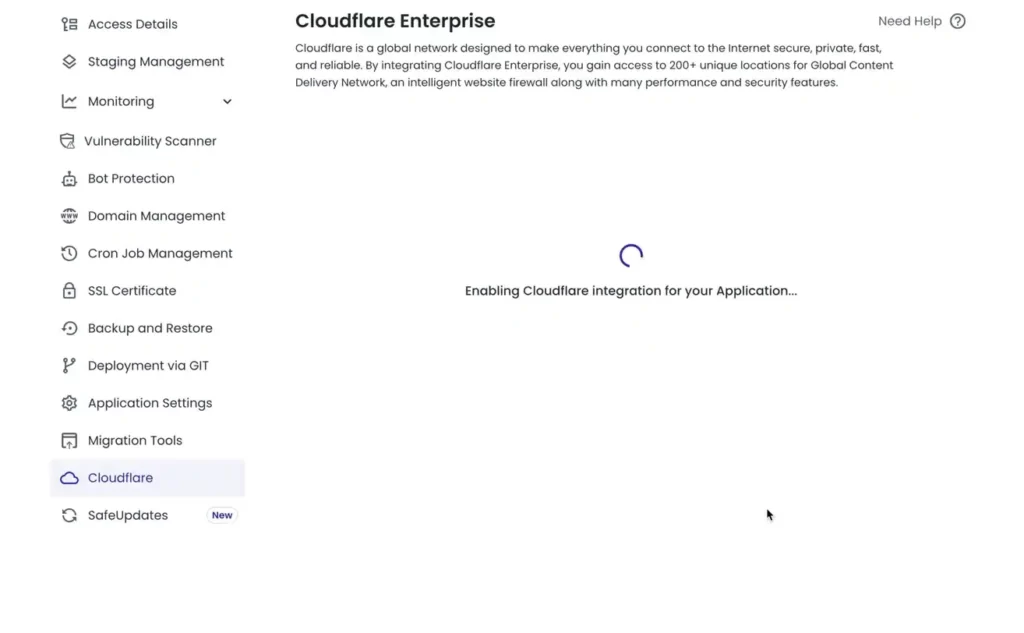The width and height of the screenshot is (1024, 633).
Task: Click the Deployment via GIT branch icon
Action: [x=69, y=366]
